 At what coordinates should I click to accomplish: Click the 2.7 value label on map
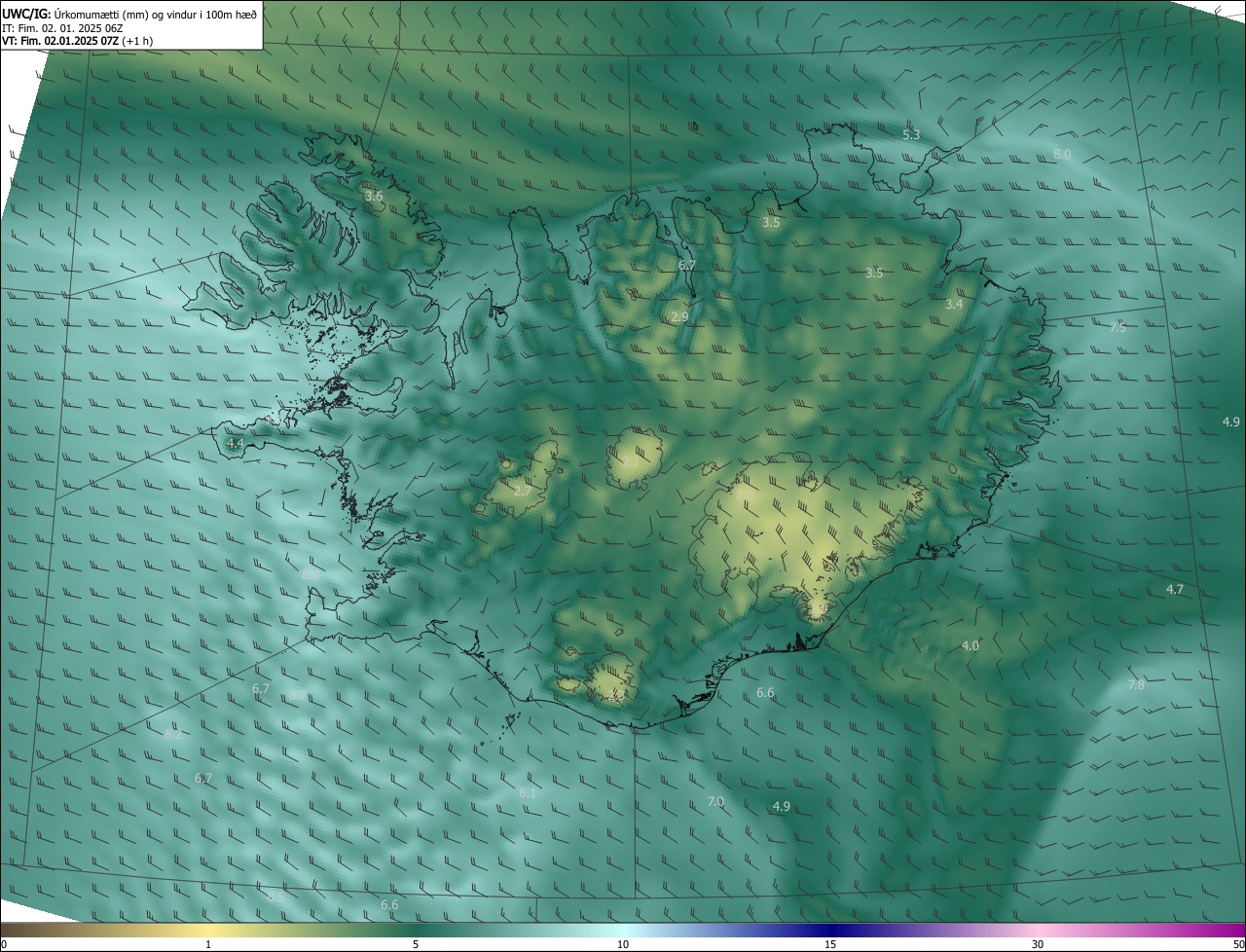coord(523,492)
